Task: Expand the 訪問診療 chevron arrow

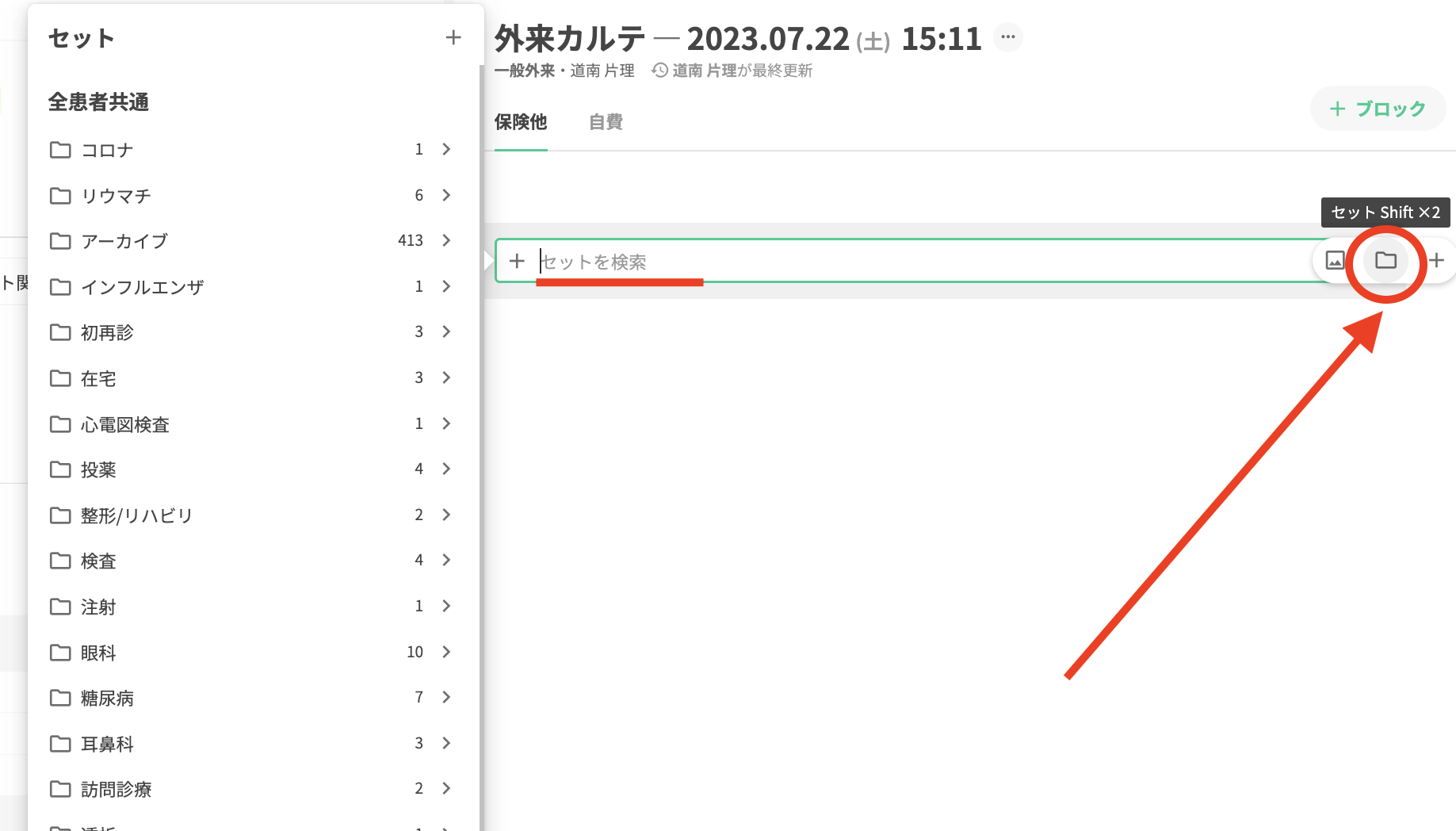Action: coord(446,789)
